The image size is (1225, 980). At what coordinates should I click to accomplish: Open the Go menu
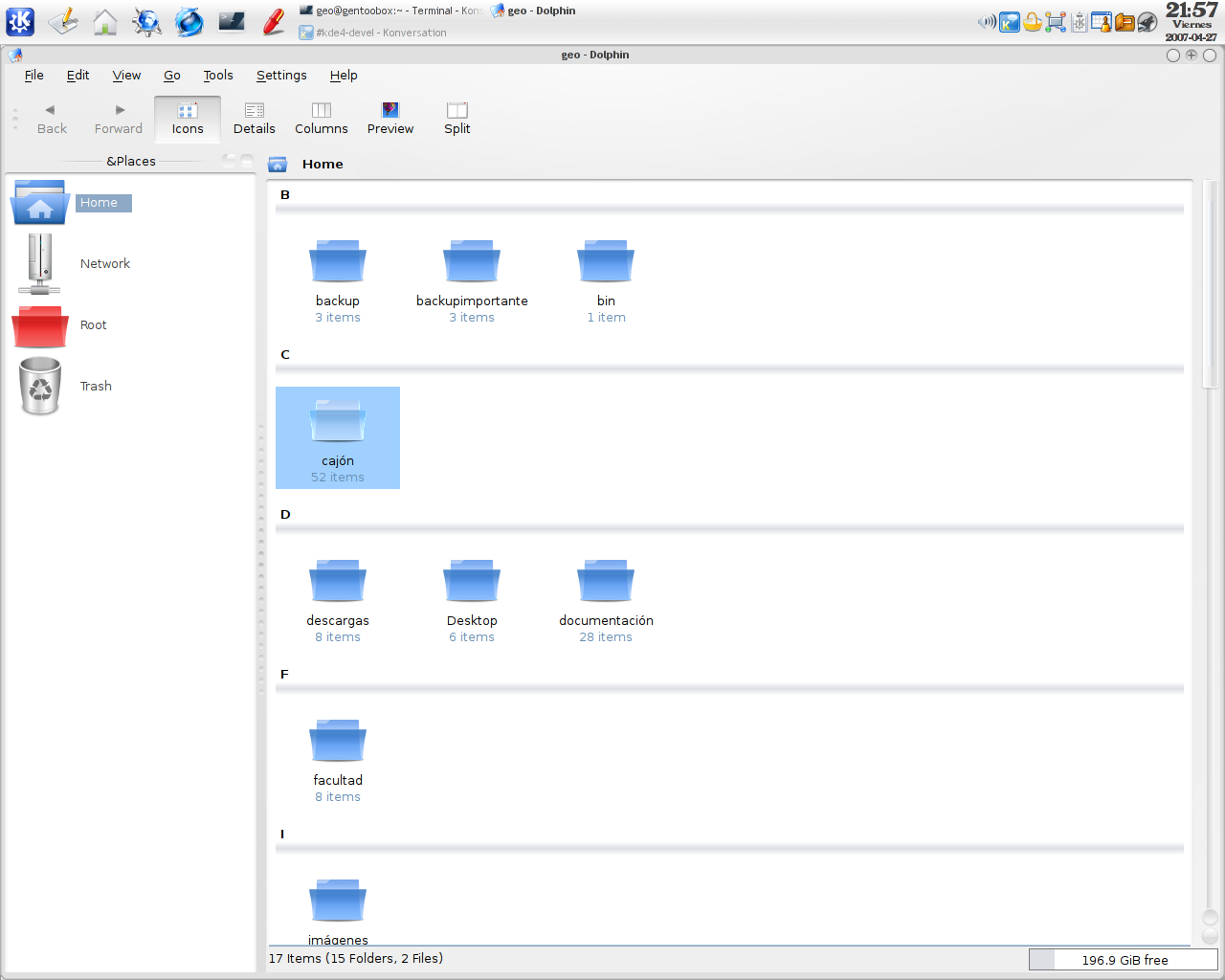point(172,76)
